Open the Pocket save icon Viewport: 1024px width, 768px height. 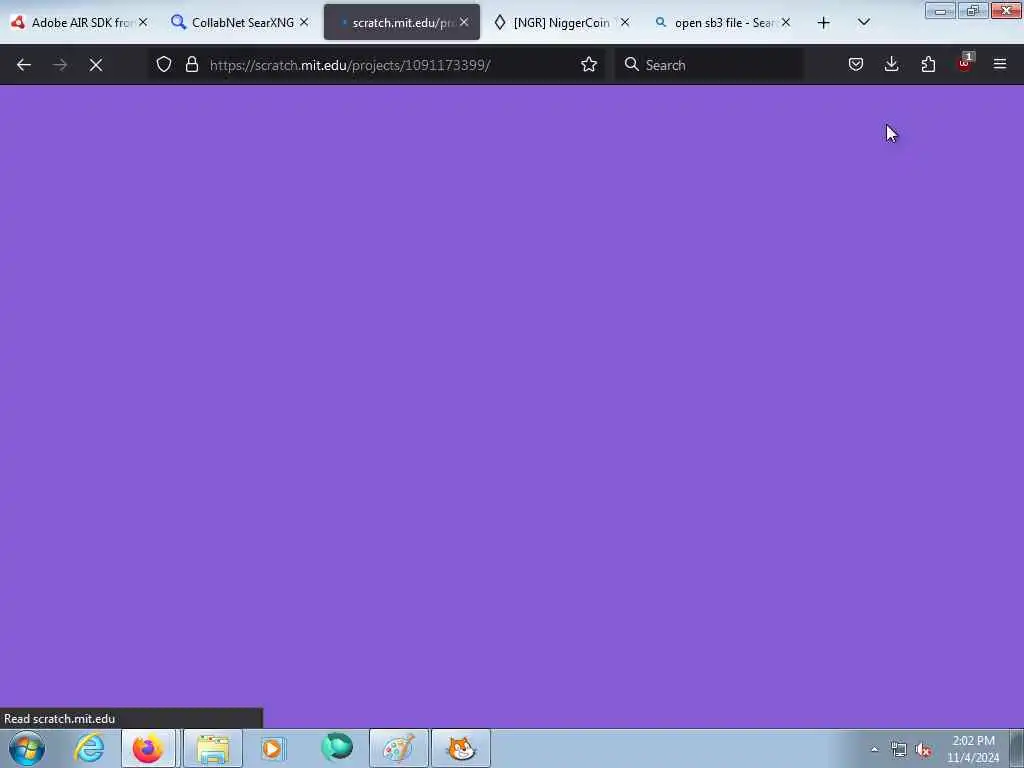point(856,64)
